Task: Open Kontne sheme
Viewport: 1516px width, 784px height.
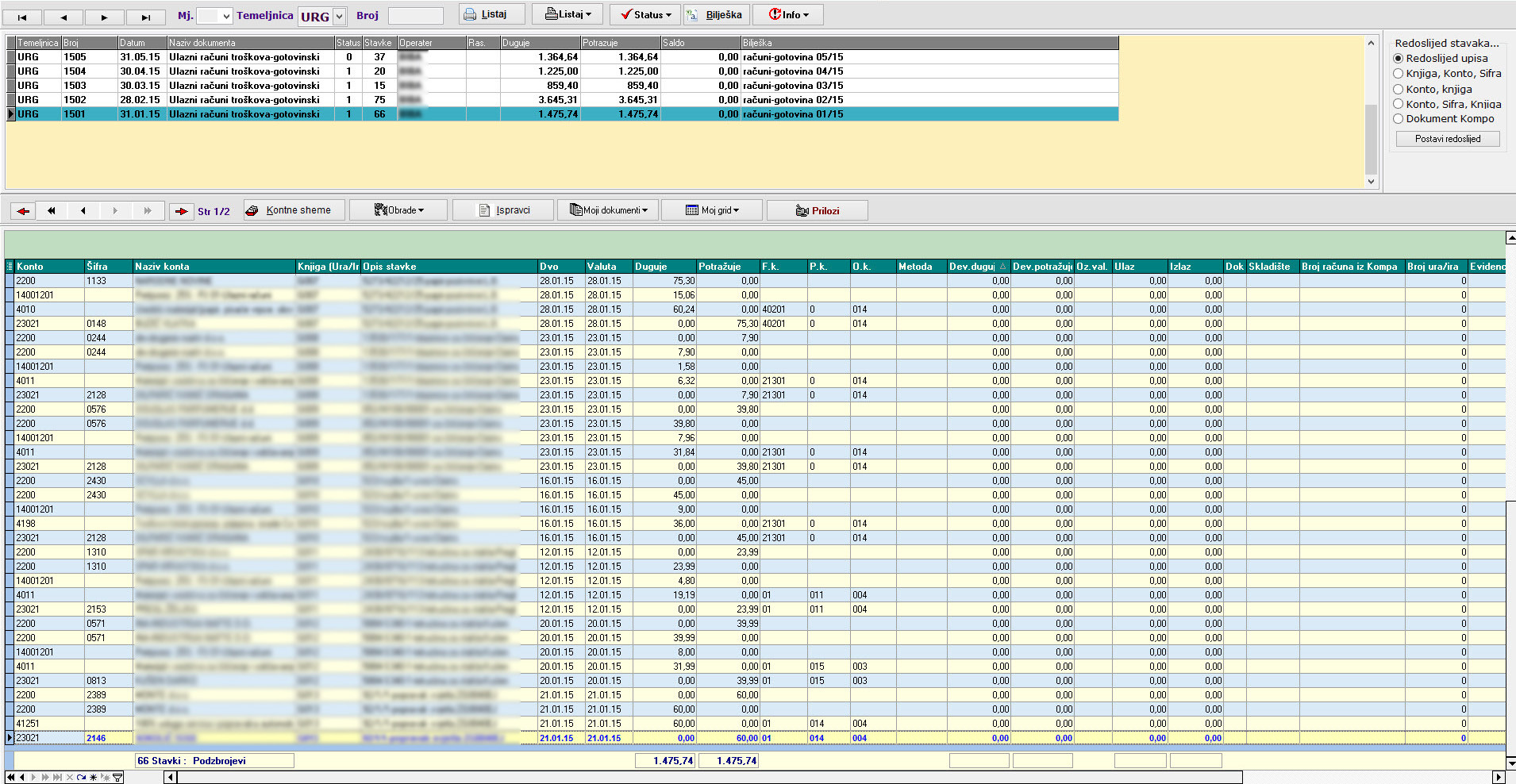Action: click(295, 210)
